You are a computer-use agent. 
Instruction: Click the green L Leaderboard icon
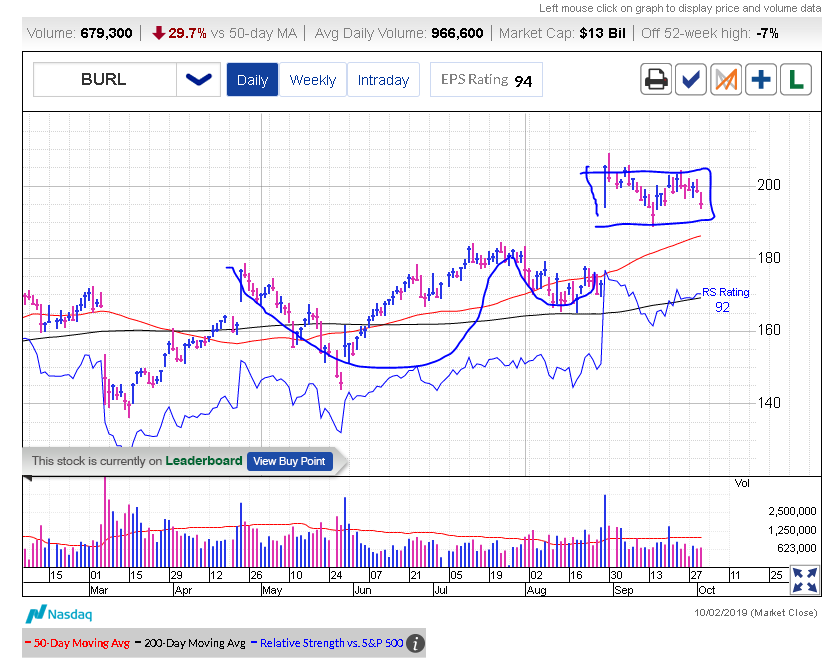[796, 79]
